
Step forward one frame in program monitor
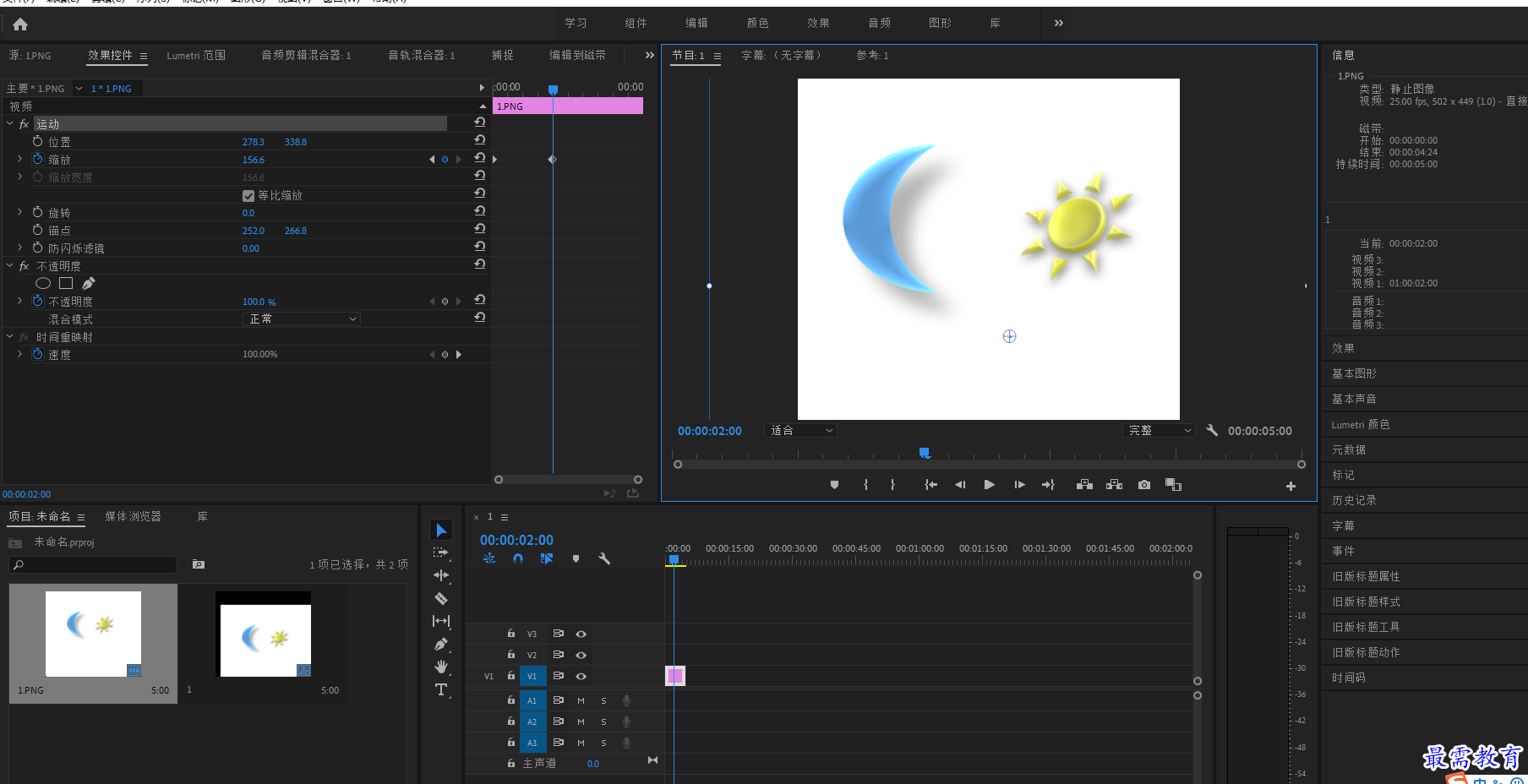[1019, 485]
